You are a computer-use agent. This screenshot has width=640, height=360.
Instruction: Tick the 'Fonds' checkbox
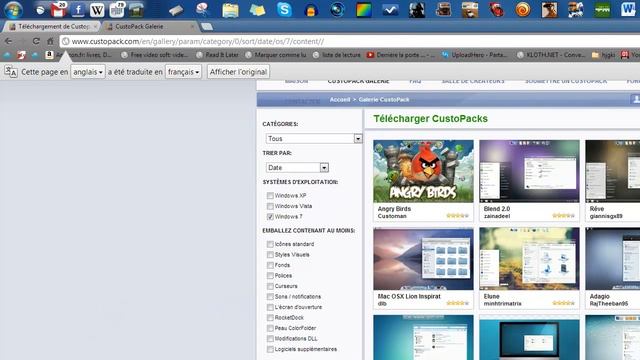pyautogui.click(x=270, y=265)
